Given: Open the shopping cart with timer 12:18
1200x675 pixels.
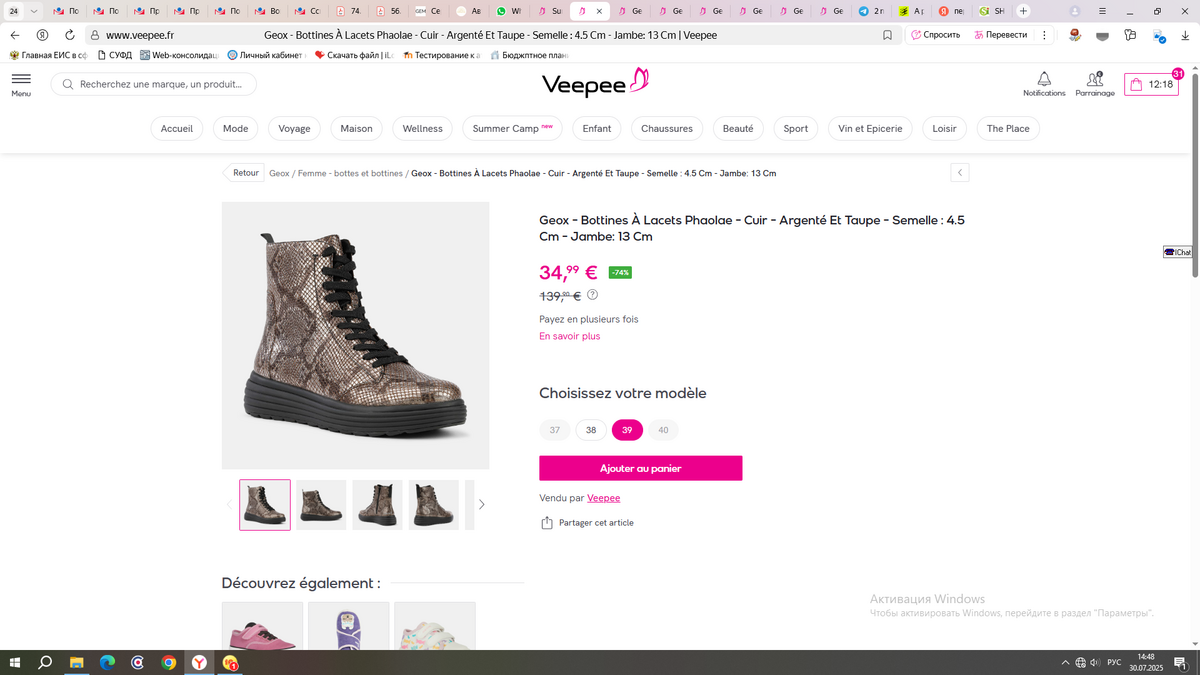Looking at the screenshot, I should click(1151, 85).
